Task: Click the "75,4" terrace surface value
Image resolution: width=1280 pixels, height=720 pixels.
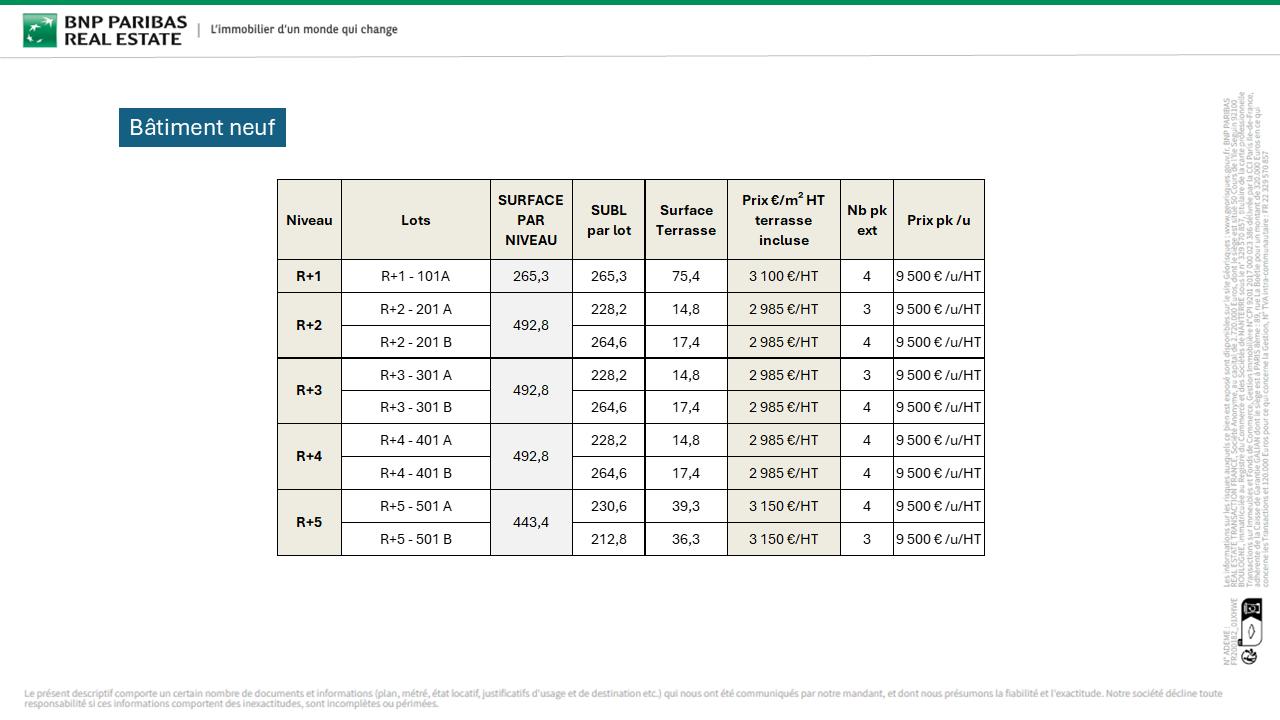Action: coord(686,276)
